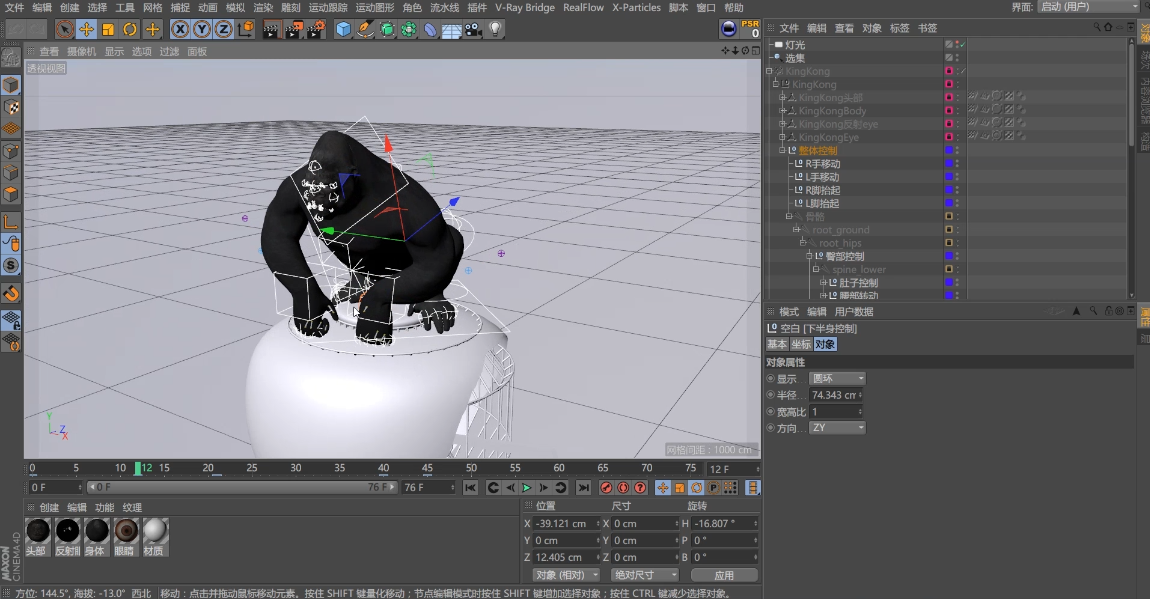Expand the KingKongEye tree node
Image resolution: width=1150 pixels, height=599 pixels.
(782, 137)
